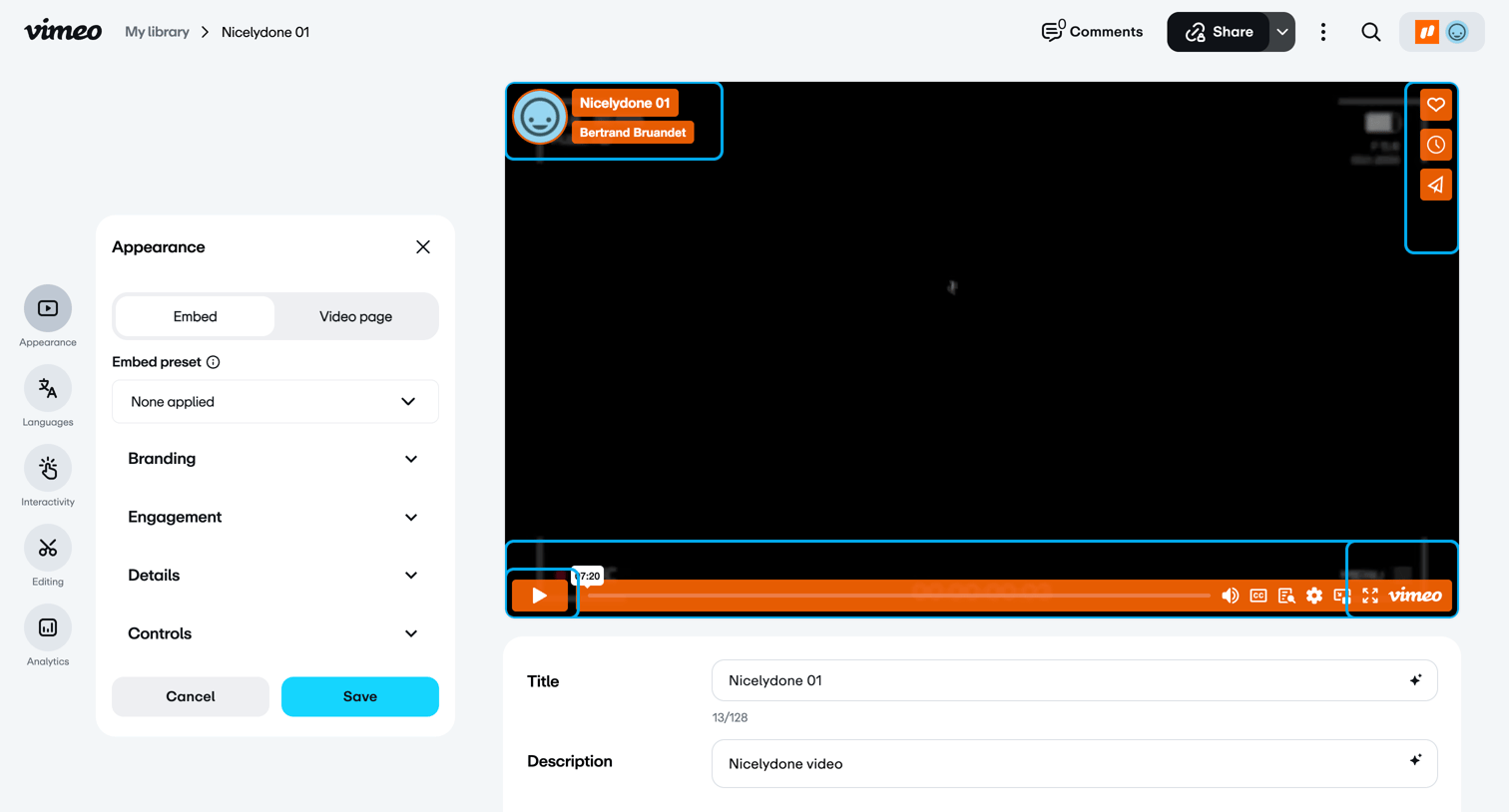Click AI sparkle icon in Title field
The height and width of the screenshot is (812, 1509).
coord(1415,680)
